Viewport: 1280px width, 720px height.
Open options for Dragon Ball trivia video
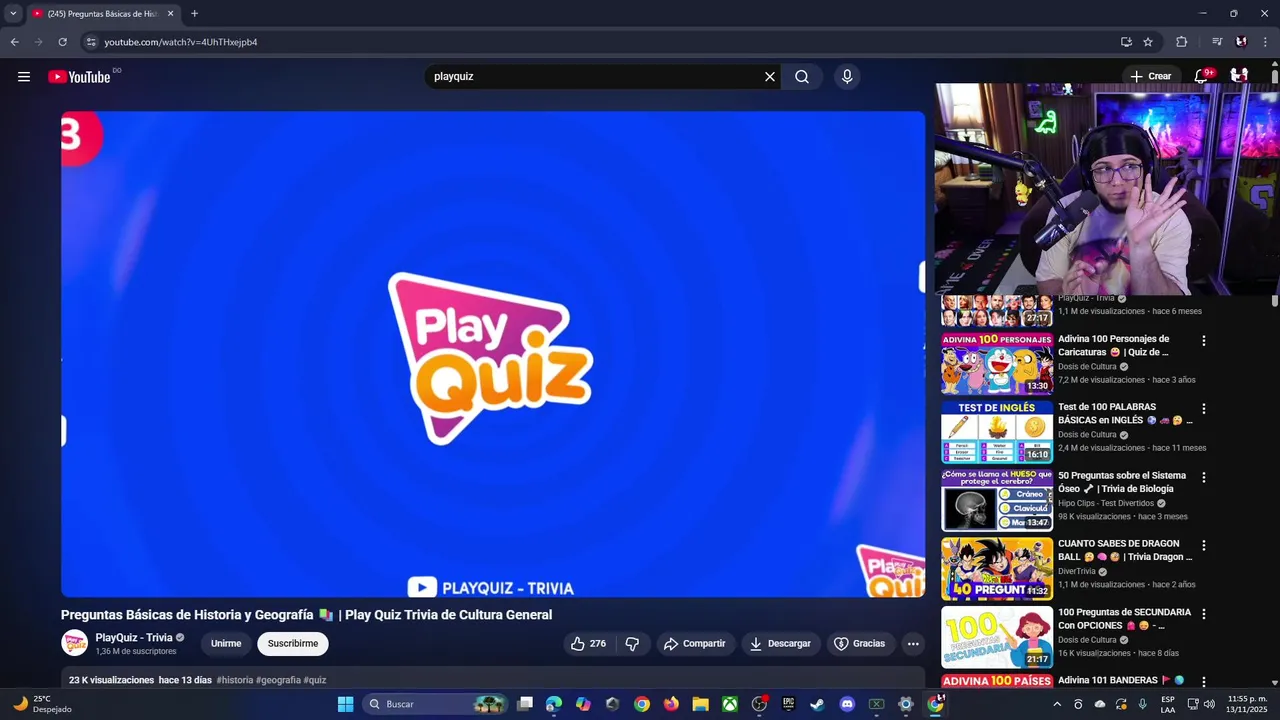tap(1204, 546)
